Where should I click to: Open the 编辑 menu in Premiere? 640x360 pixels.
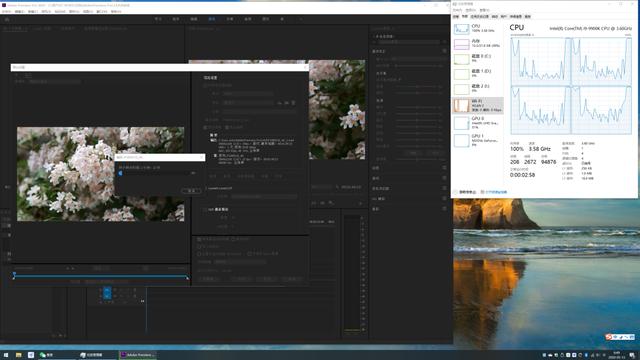pyautogui.click(x=20, y=11)
